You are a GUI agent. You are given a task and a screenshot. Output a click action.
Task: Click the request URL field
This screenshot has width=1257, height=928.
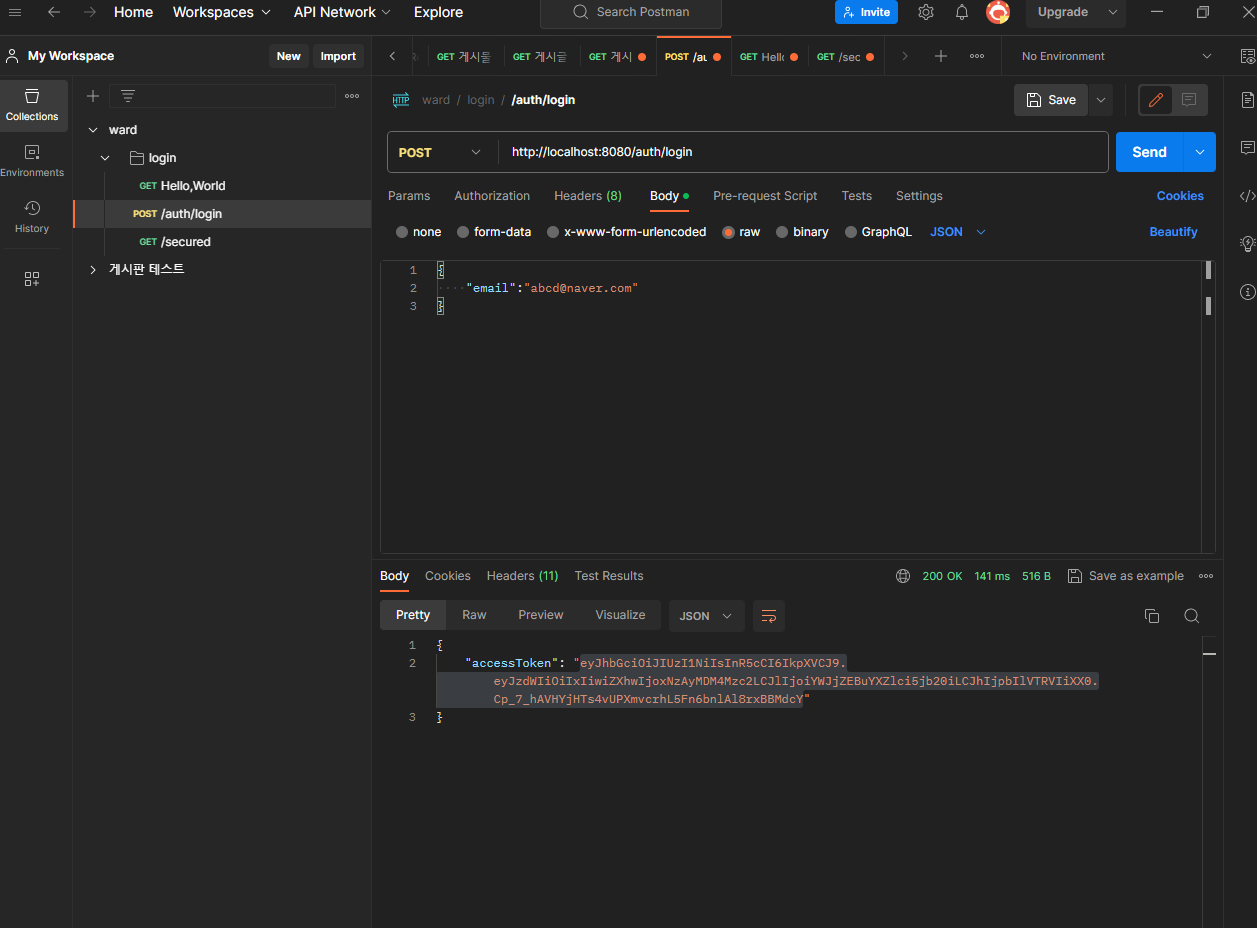click(x=802, y=152)
